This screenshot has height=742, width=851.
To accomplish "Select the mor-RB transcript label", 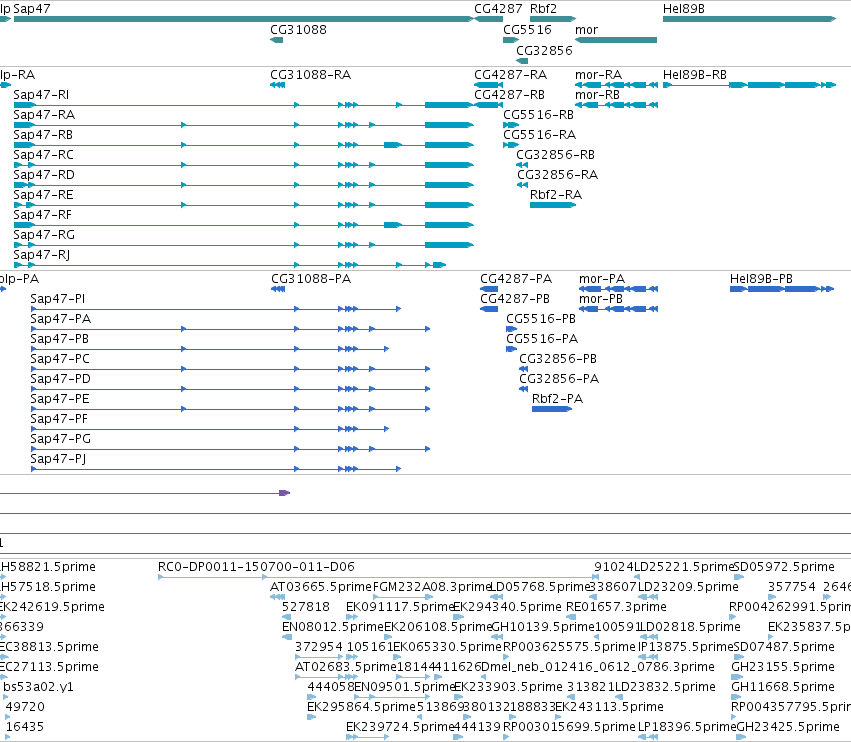I will point(597,95).
